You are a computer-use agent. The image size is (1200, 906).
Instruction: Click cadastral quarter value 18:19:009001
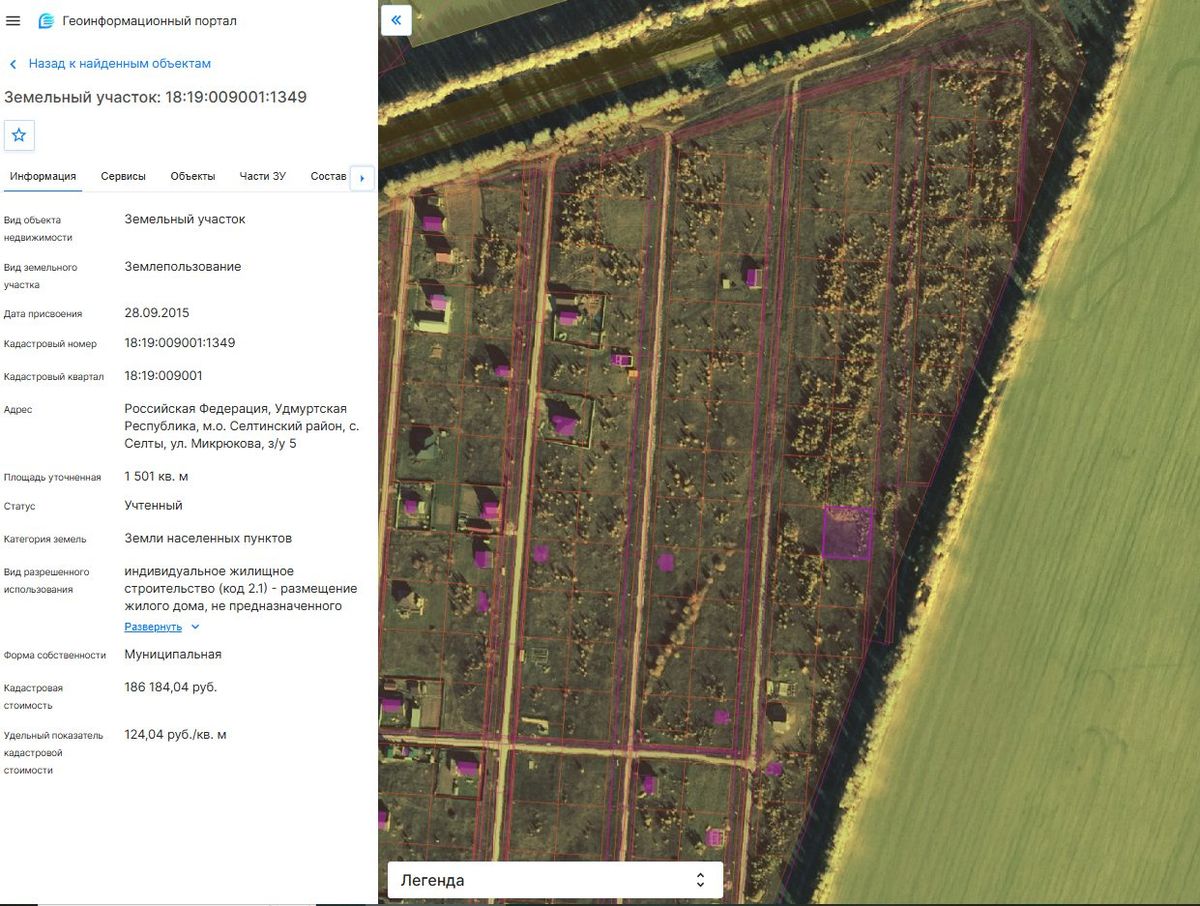coord(164,376)
